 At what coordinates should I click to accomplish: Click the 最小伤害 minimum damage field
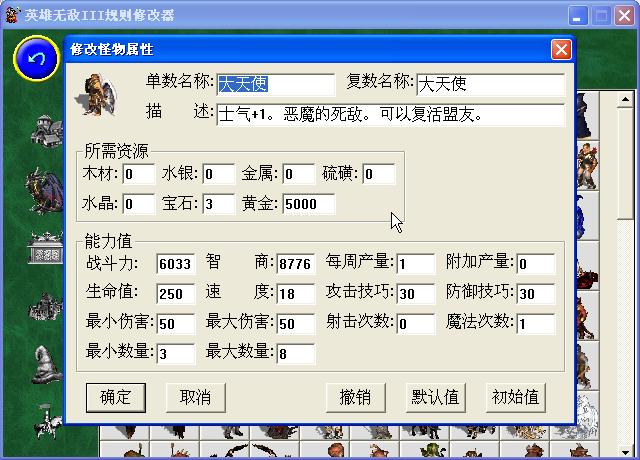click(176, 324)
